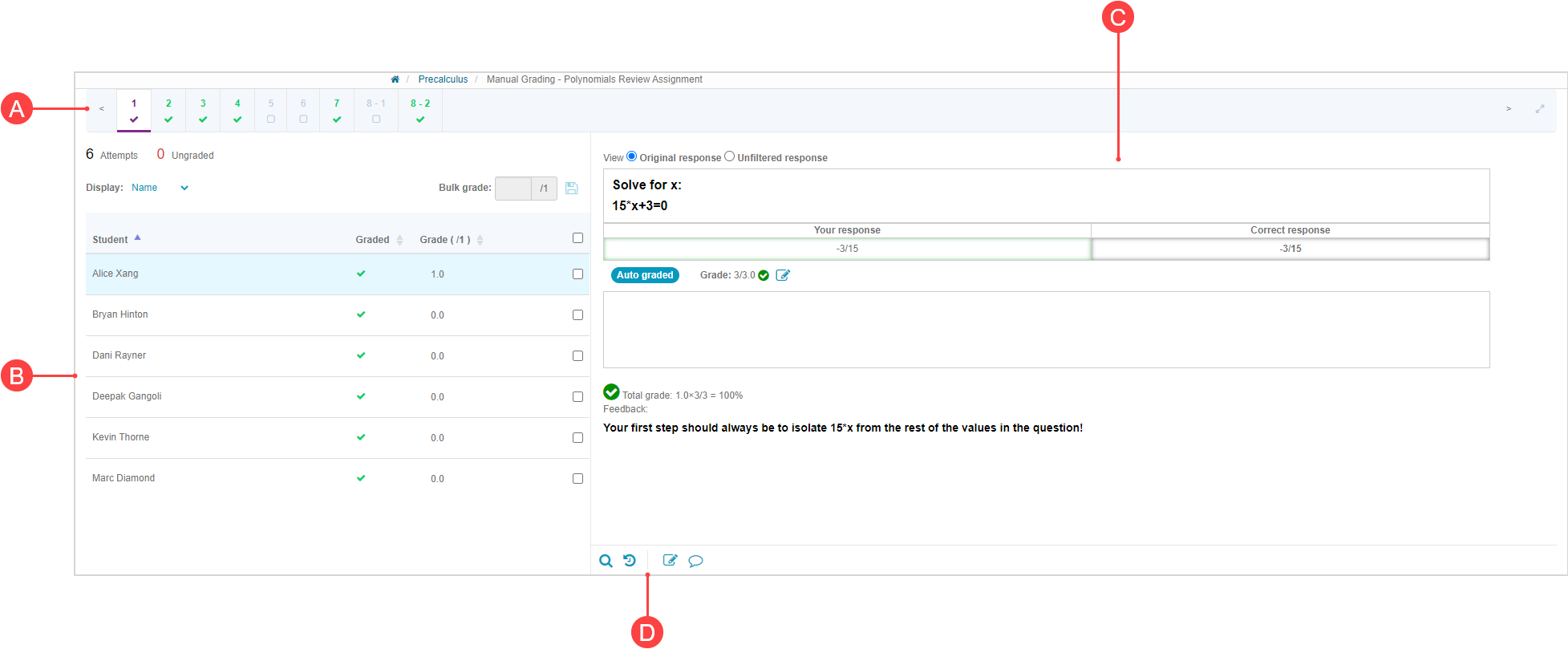
Task: Tick the checkbox for Marc Diamond
Action: pos(577,478)
